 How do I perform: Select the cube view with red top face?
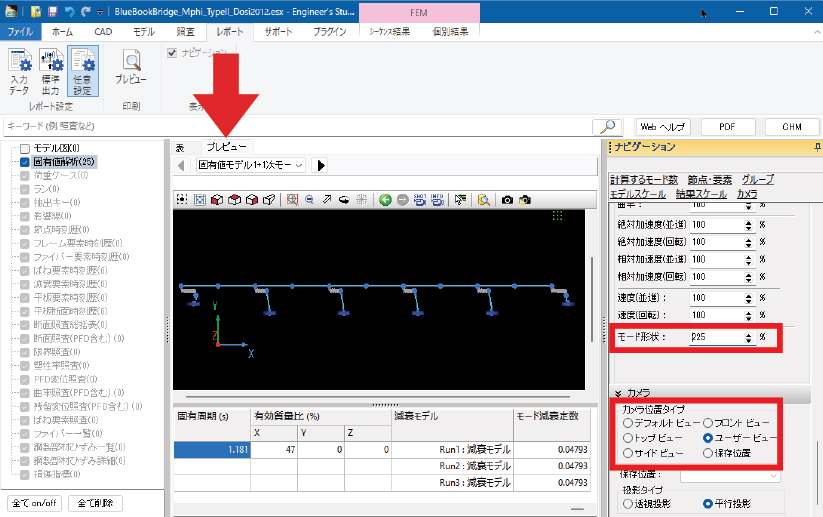234,199
